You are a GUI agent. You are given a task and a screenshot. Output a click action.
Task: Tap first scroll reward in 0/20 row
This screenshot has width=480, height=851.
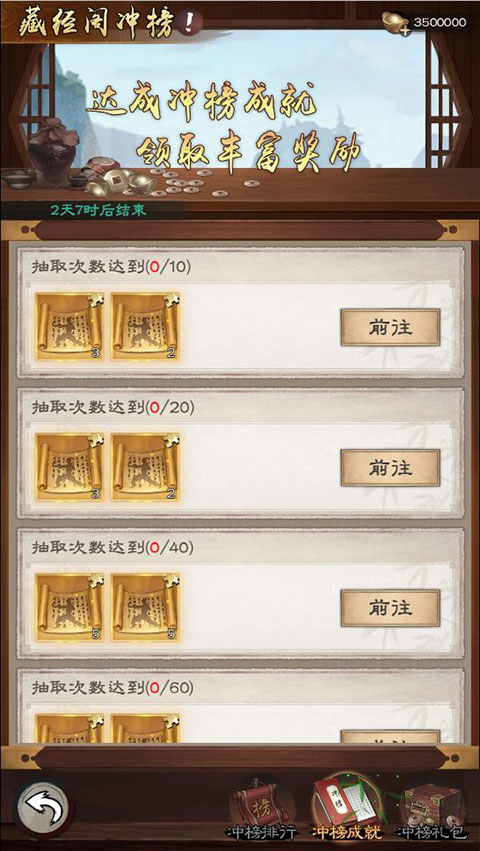pyautogui.click(x=70, y=467)
